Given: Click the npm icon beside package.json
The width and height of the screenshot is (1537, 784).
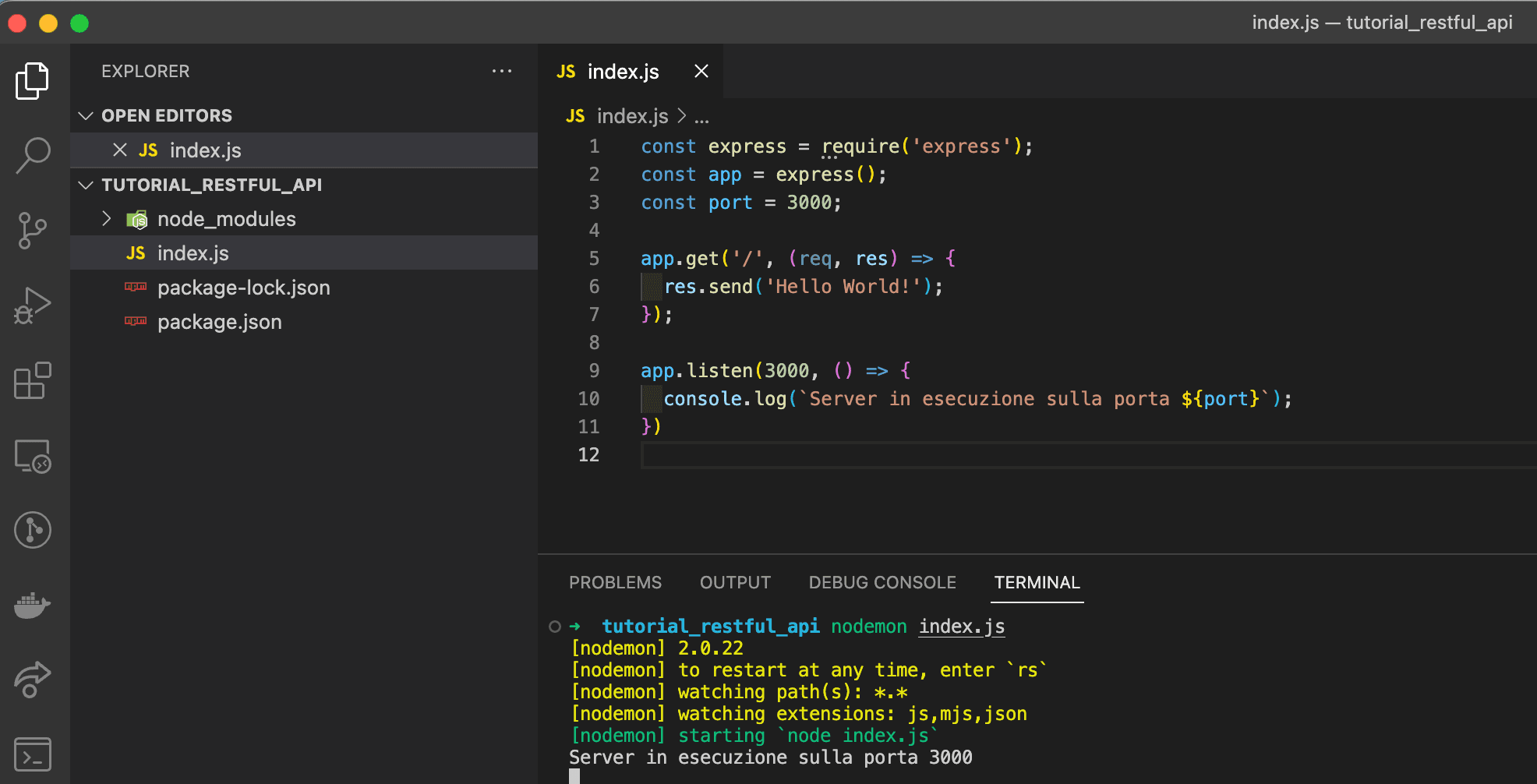Looking at the screenshot, I should (136, 321).
